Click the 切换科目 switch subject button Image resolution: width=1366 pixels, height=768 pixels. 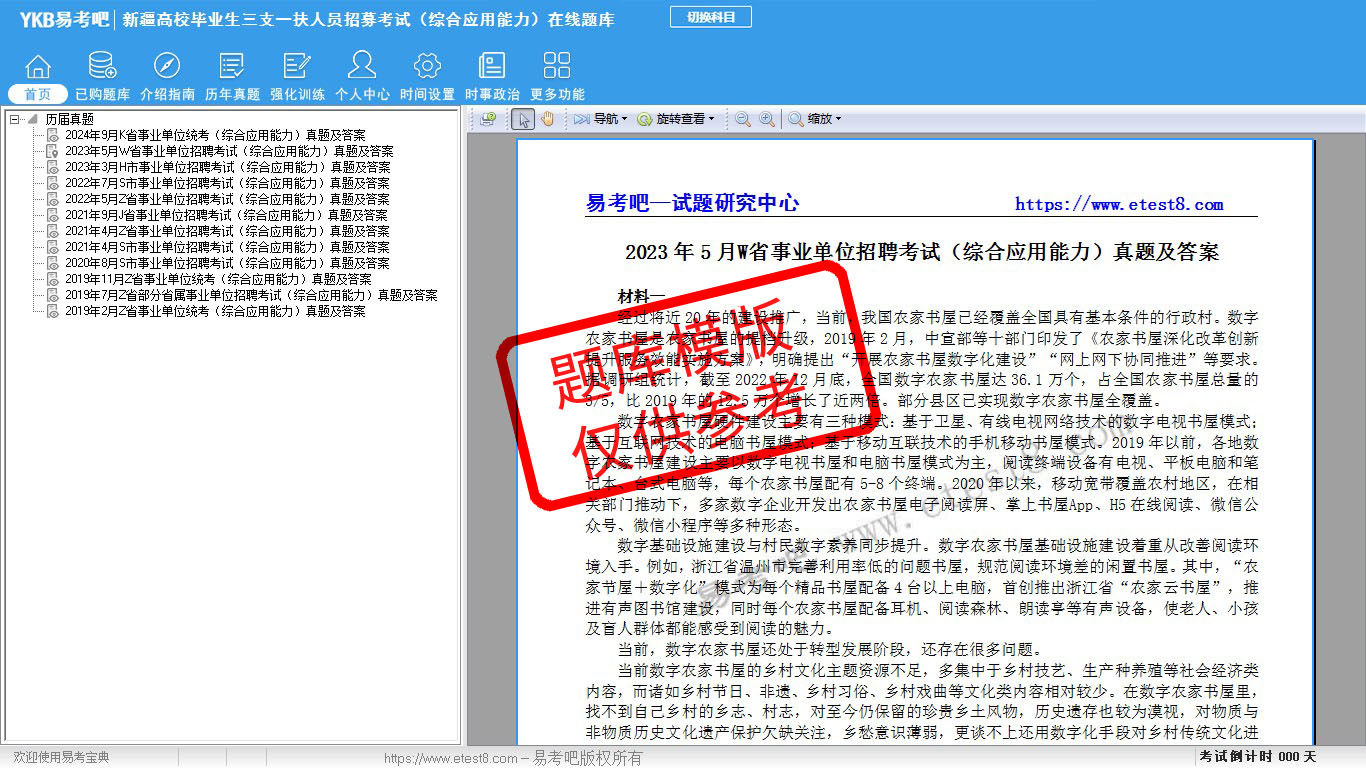click(x=710, y=17)
